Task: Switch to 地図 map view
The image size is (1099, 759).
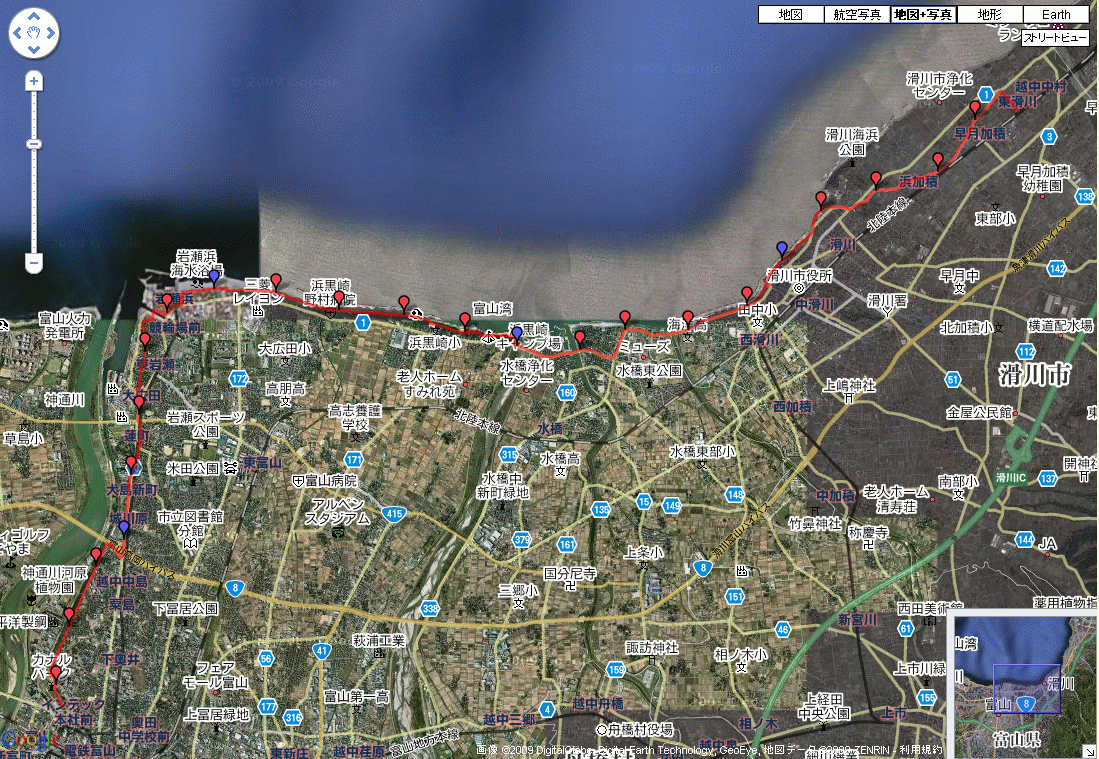Action: (x=790, y=15)
